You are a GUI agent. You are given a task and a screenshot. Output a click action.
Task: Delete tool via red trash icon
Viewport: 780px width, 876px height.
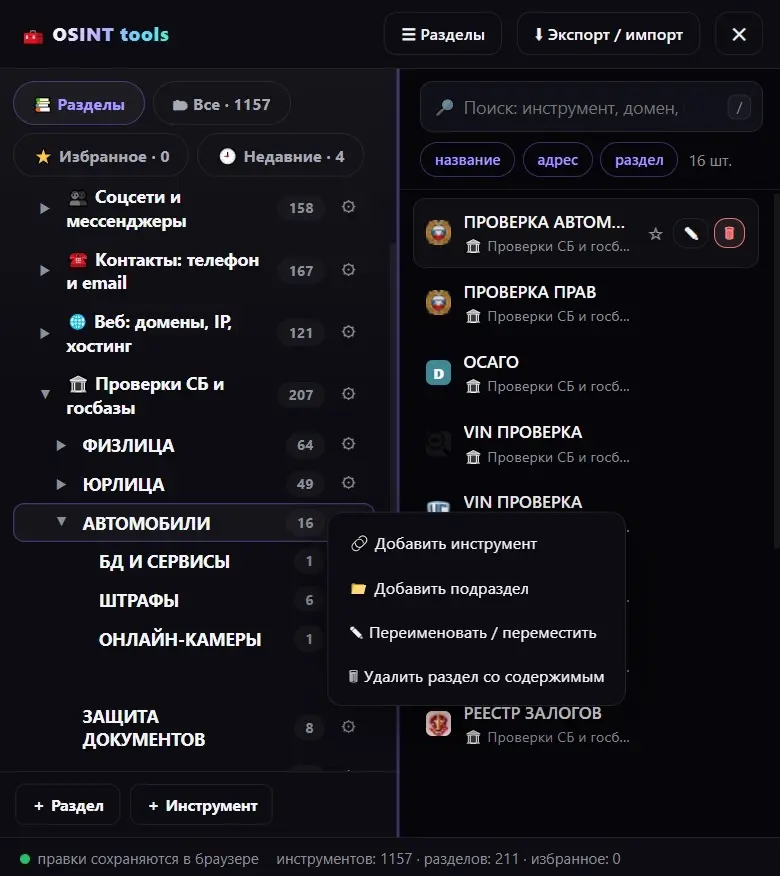729,234
